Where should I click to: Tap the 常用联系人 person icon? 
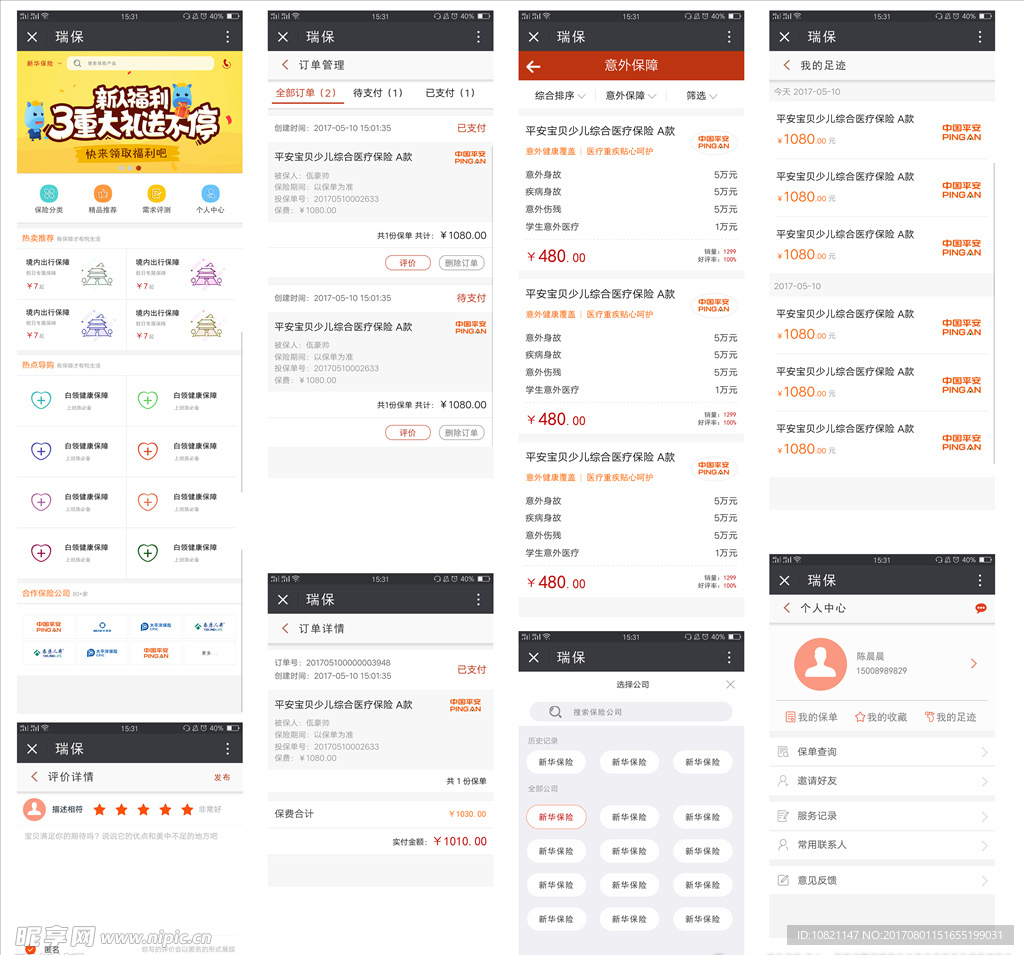783,845
